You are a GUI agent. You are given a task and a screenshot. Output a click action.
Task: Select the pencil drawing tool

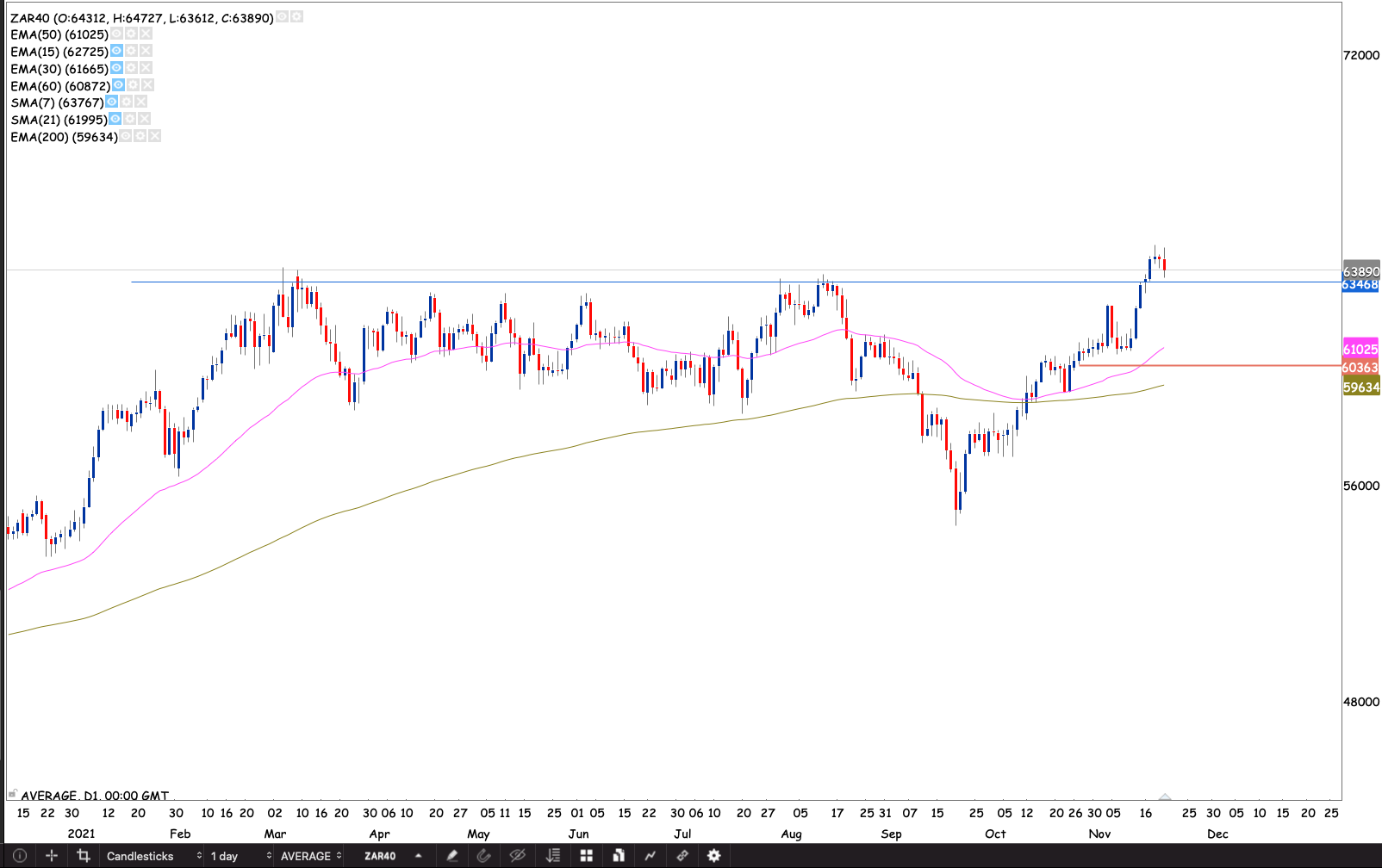click(x=451, y=856)
